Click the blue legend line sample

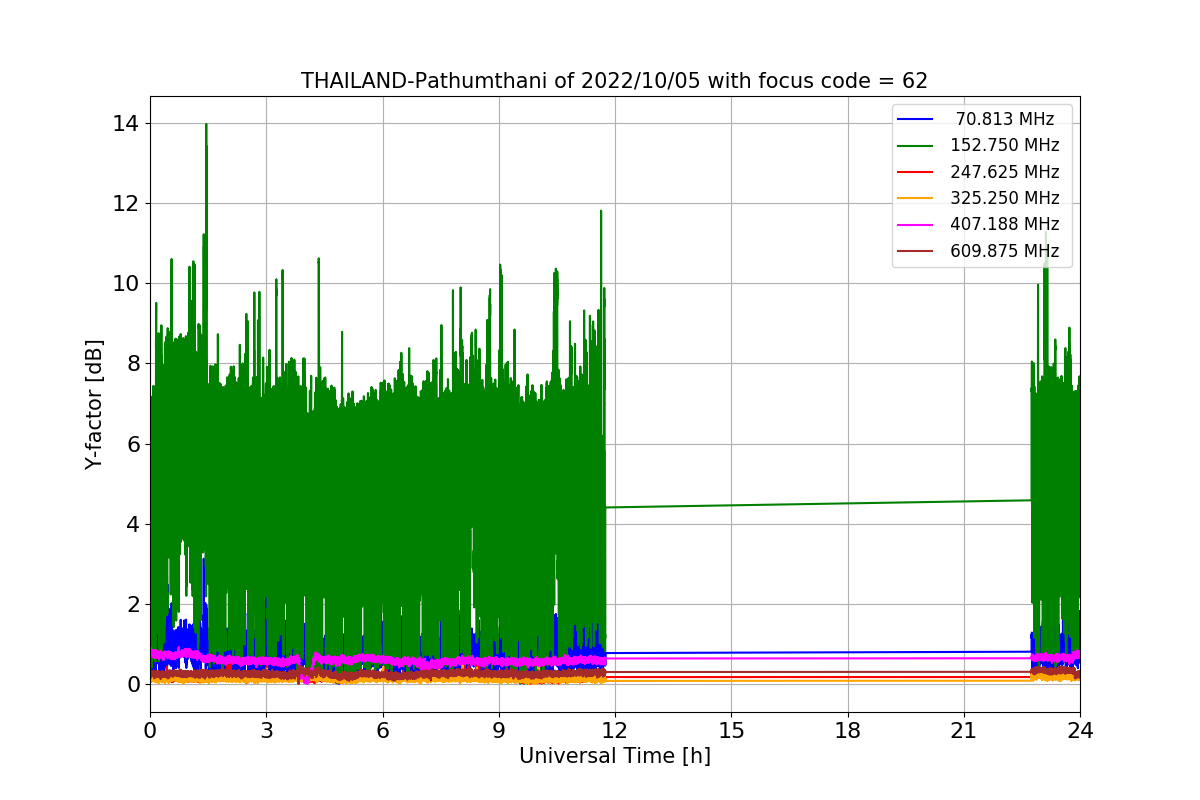click(x=915, y=120)
